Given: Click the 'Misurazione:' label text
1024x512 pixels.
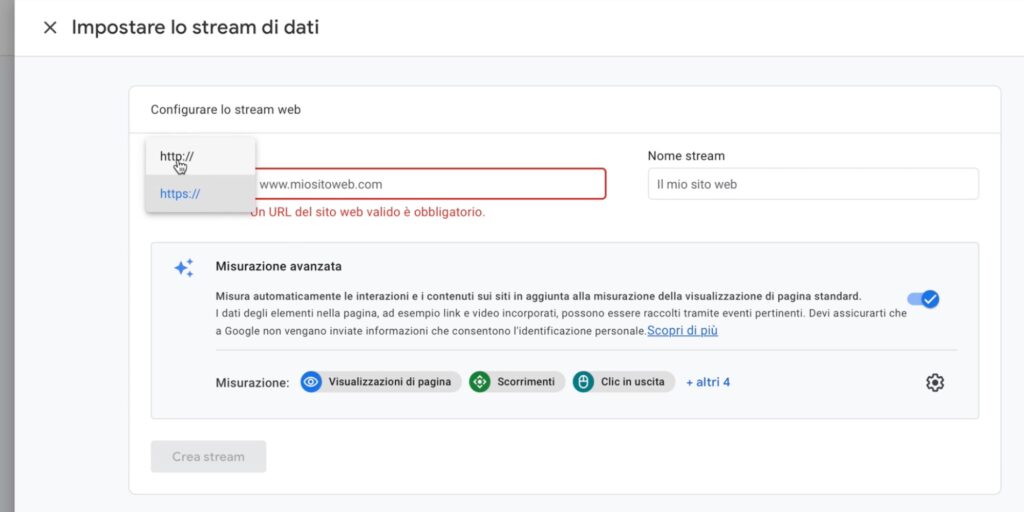Looking at the screenshot, I should click(252, 382).
